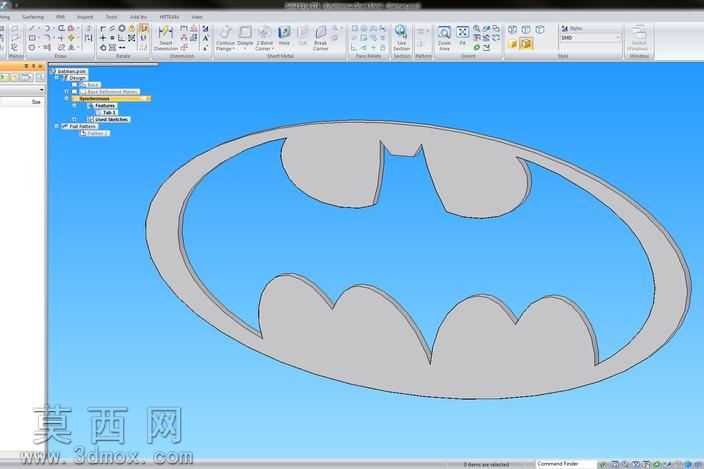
Task: Open the Surfacing ribbon tab
Action: [x=33, y=17]
